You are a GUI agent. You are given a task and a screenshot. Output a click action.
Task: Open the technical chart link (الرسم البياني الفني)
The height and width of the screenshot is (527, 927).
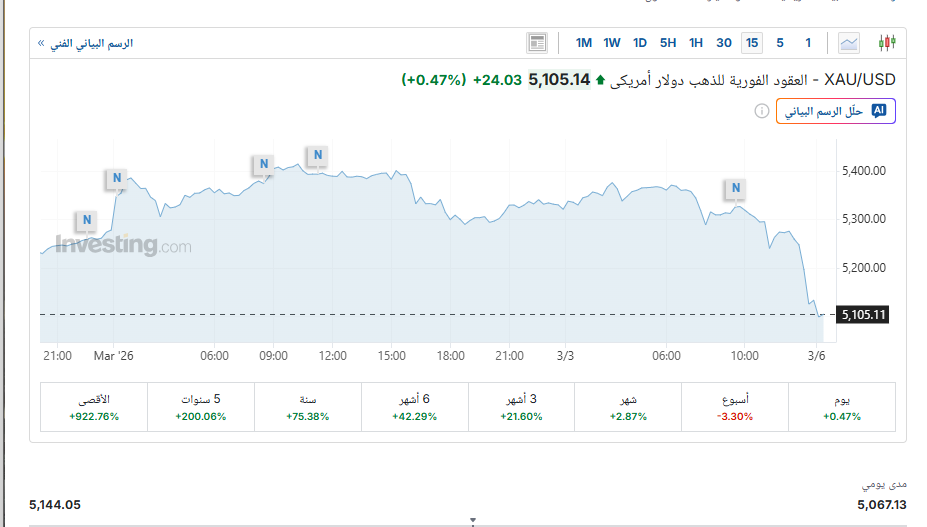[x=86, y=43]
